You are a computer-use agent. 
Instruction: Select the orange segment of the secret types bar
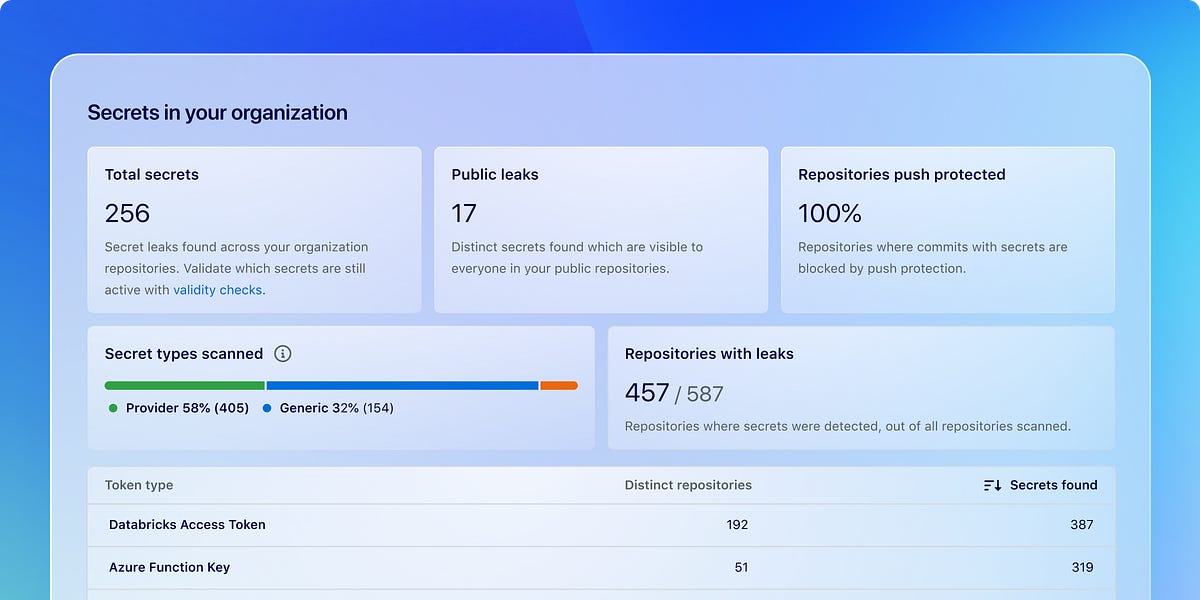click(559, 385)
